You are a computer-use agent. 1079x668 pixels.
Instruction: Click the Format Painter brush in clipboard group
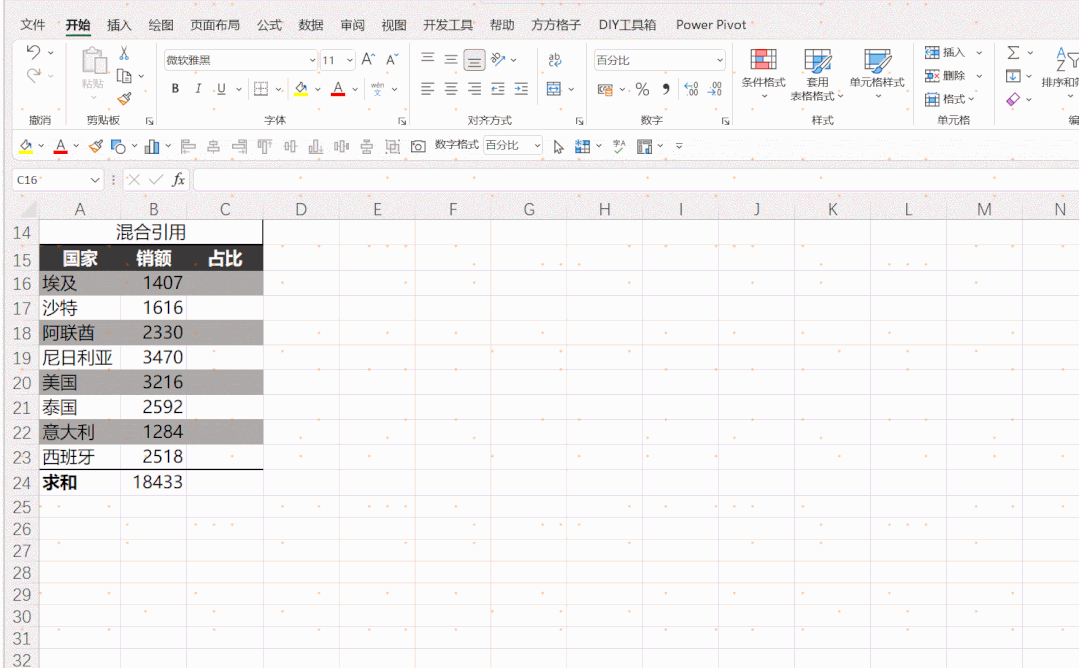[125, 99]
